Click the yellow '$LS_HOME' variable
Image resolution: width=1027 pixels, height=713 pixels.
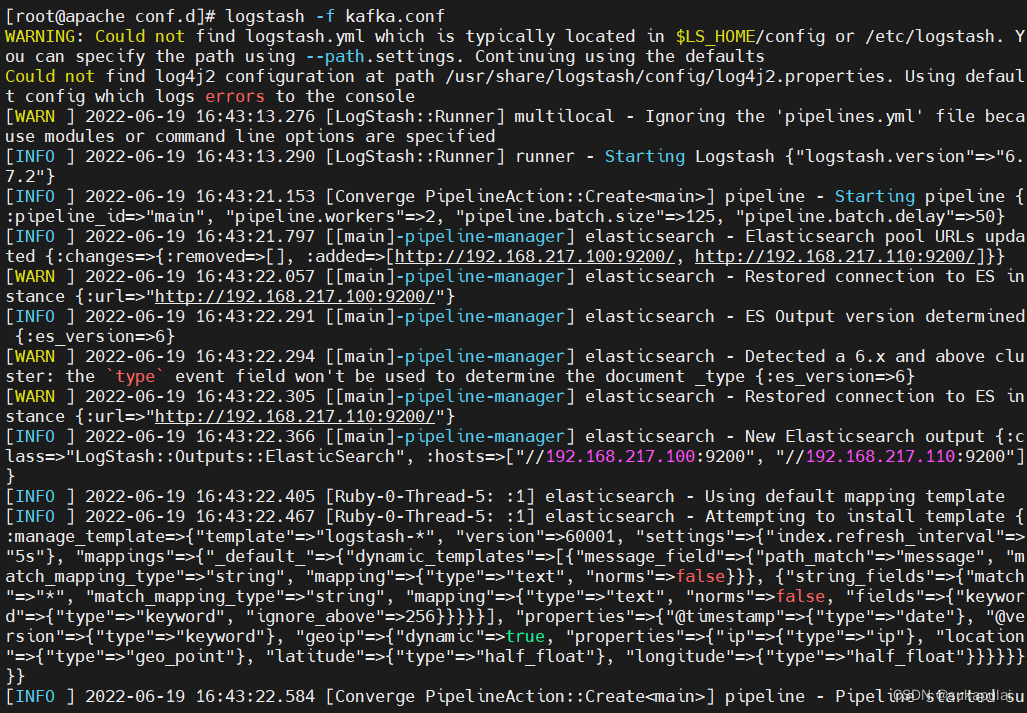tap(715, 36)
